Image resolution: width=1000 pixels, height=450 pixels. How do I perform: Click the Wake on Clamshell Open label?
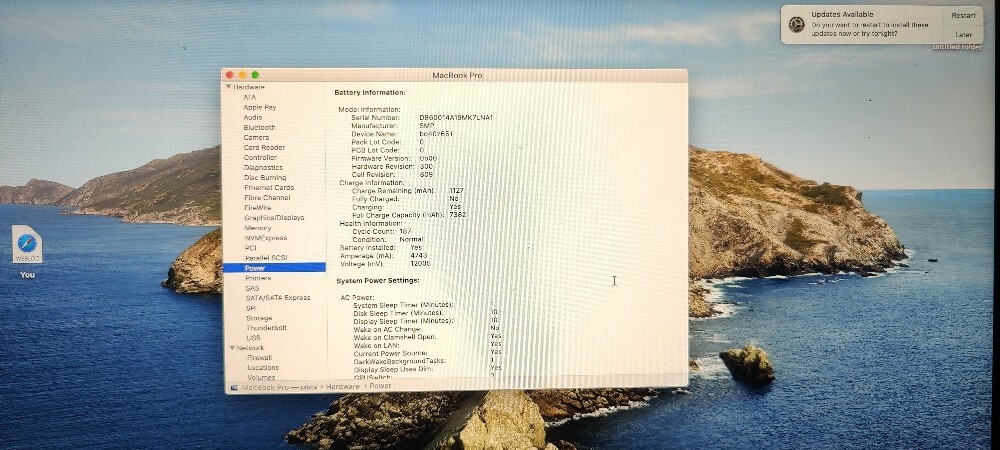click(395, 337)
